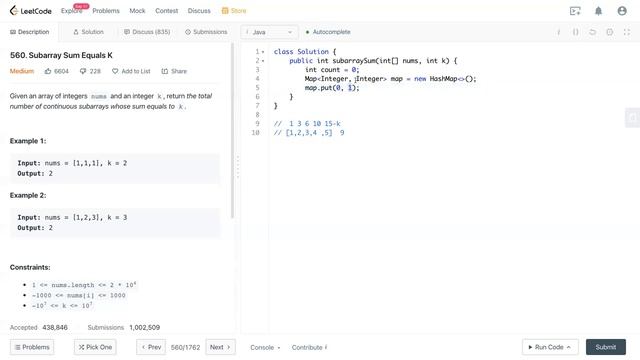Switch to the Description tab
Screen dimensions: 640x360
(29, 32)
